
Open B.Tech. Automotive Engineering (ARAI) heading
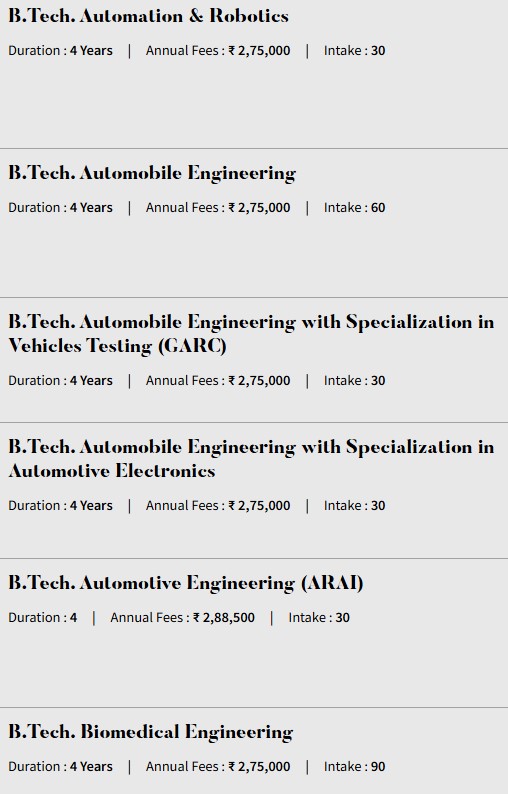tap(186, 583)
